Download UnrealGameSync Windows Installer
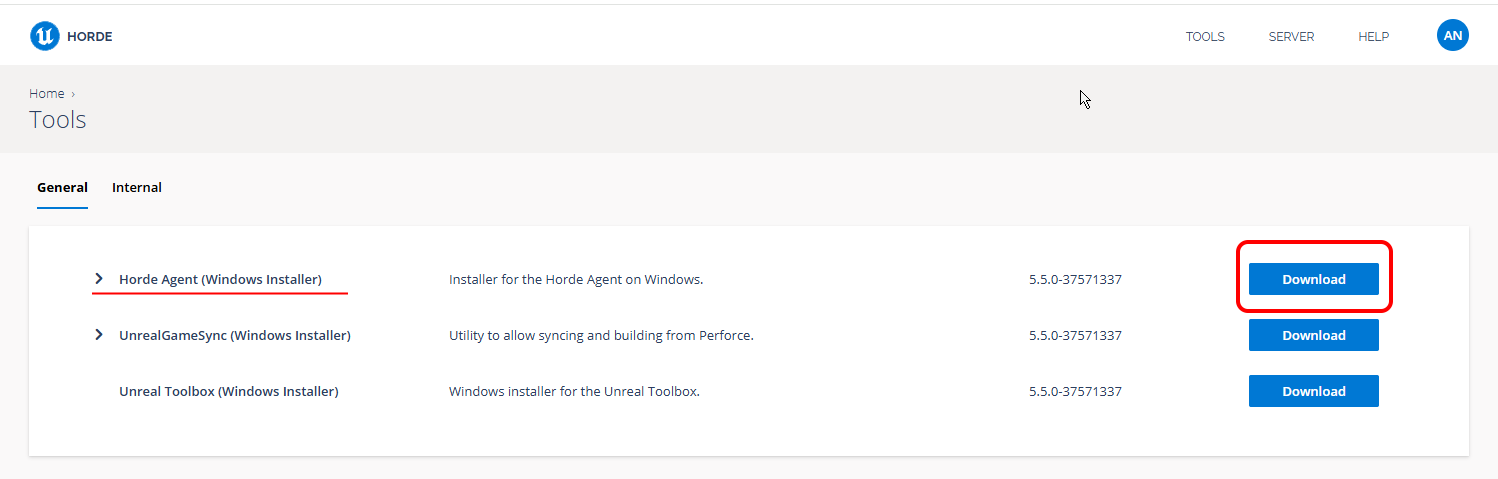 (x=1314, y=335)
